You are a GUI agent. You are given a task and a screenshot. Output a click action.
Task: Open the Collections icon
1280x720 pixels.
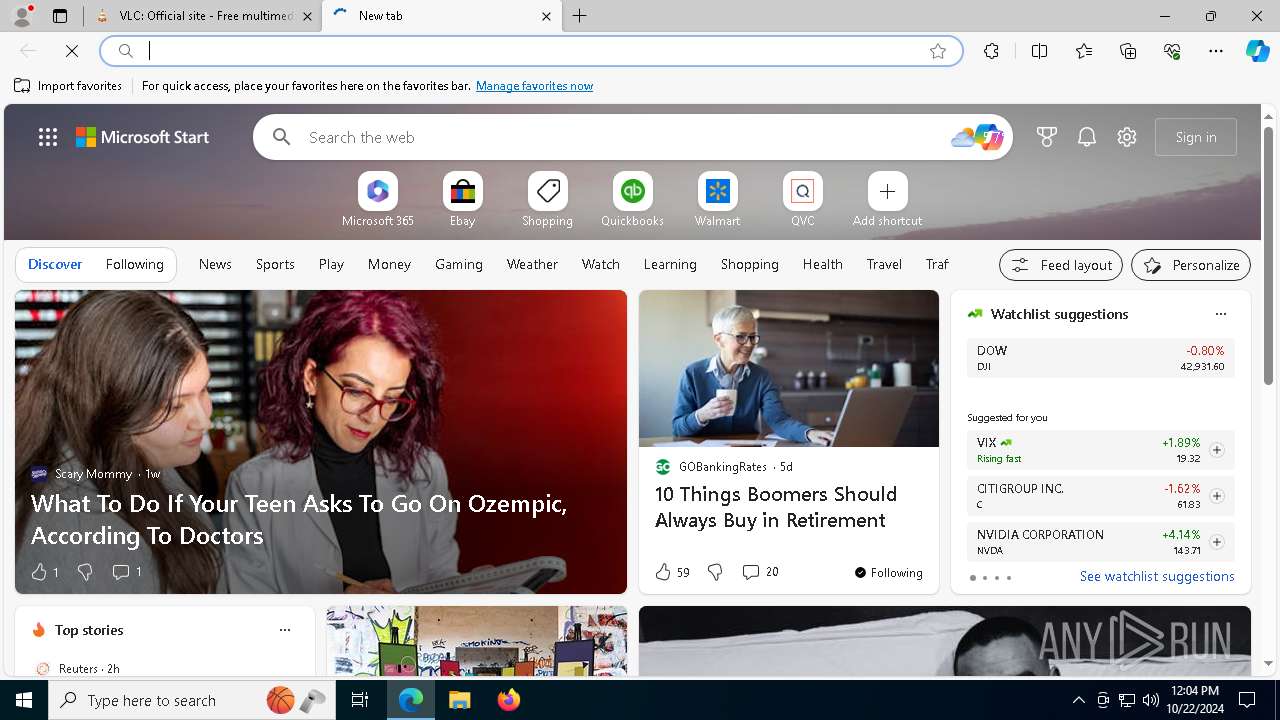pyautogui.click(x=1128, y=51)
